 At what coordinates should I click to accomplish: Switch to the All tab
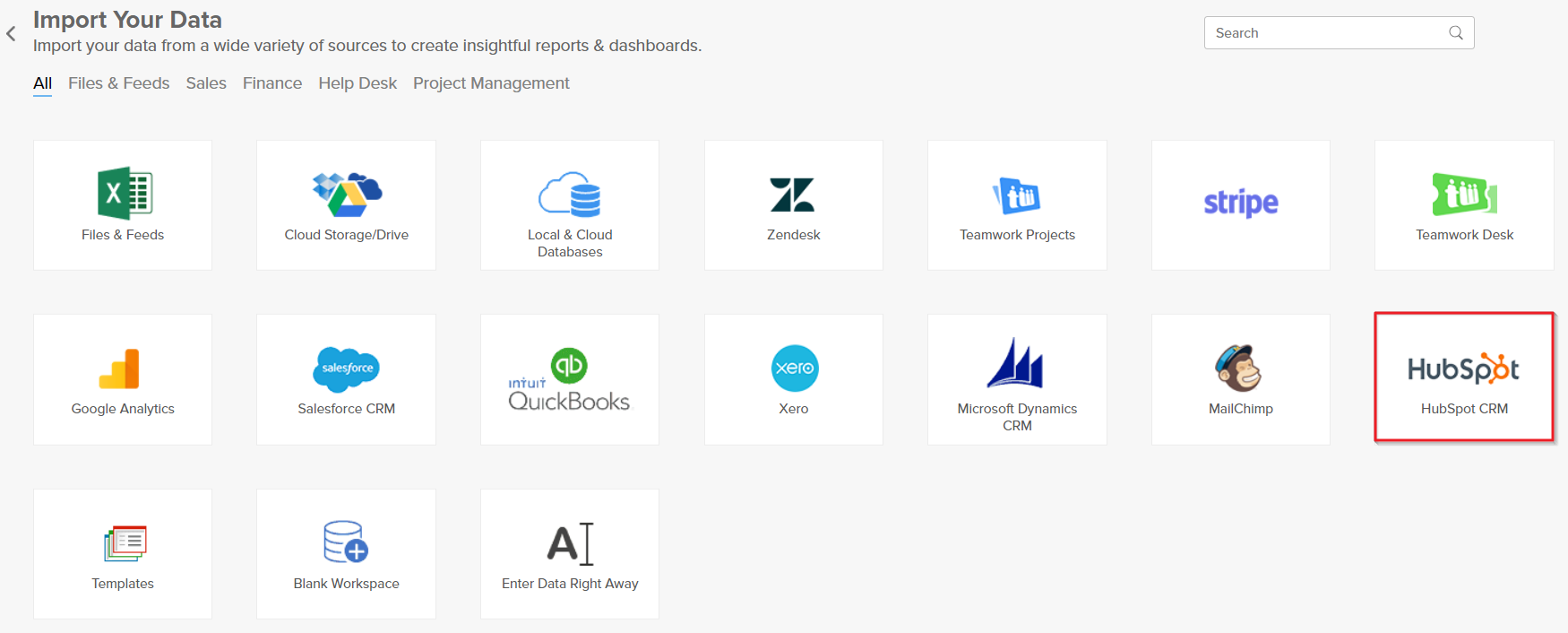point(43,83)
